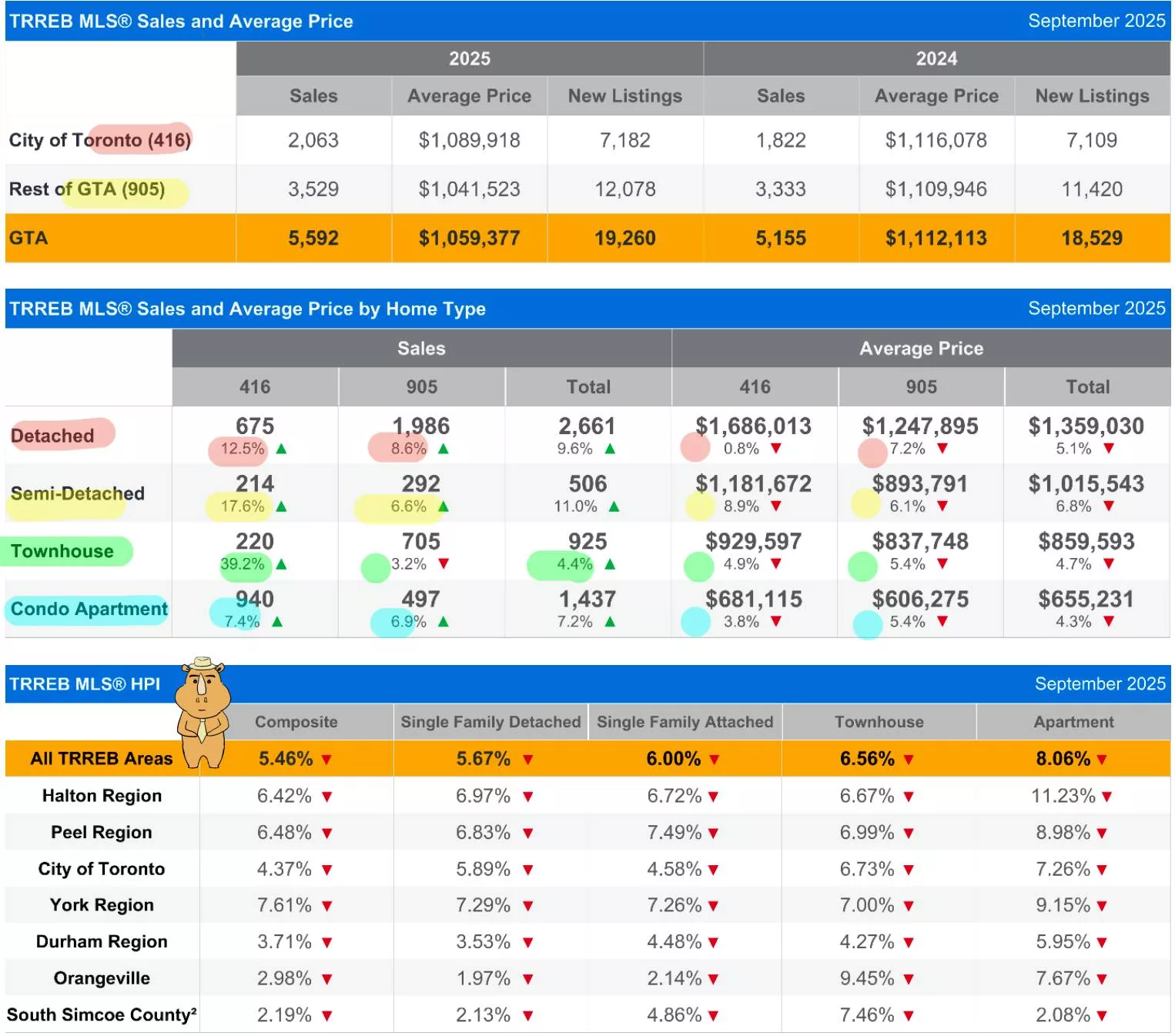Click red down arrow beside Condo total 4.3%
The width and height of the screenshot is (1175, 1036).
click(1109, 622)
